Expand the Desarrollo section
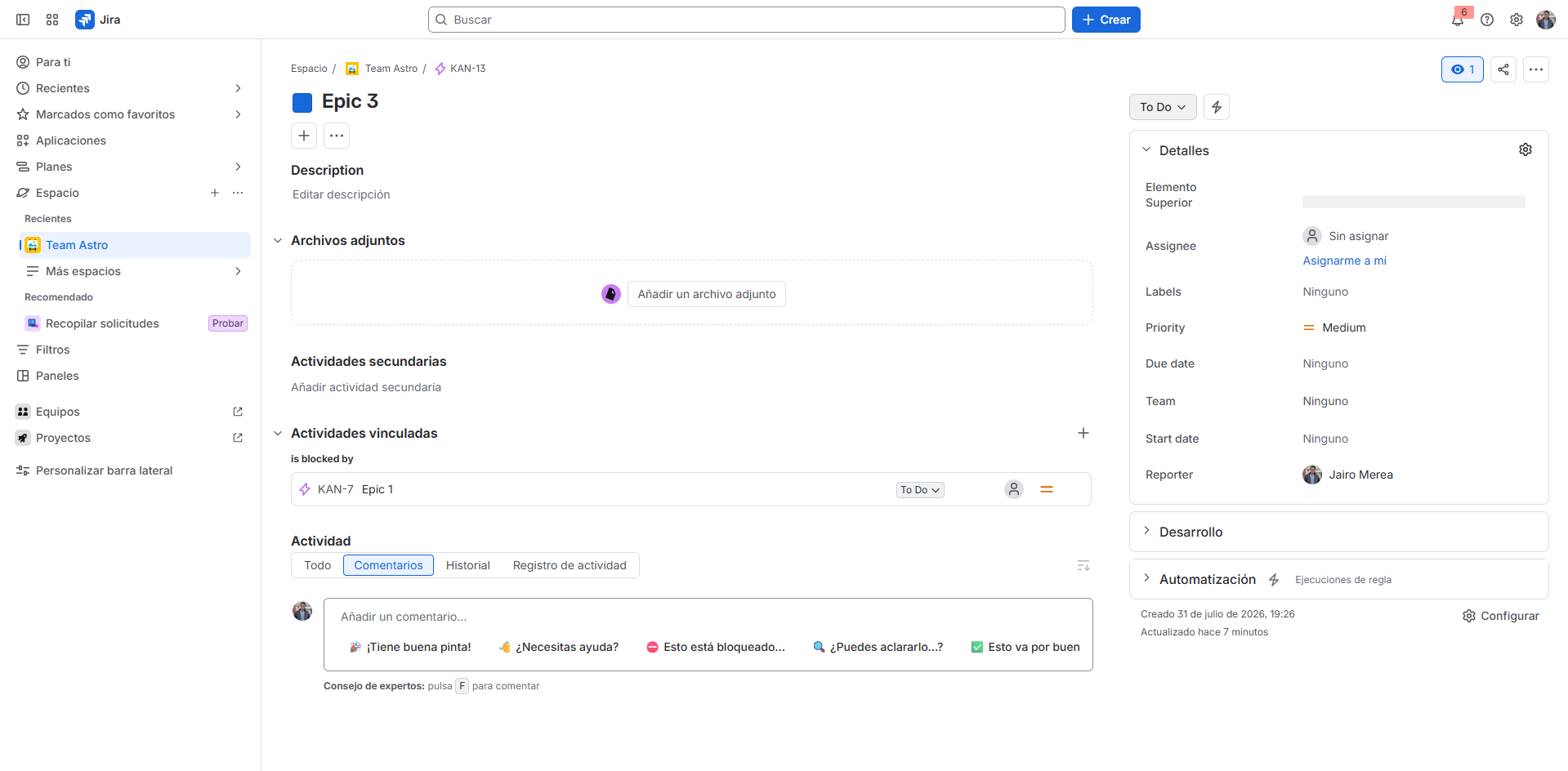Viewport: 1568px width, 771px height. [1146, 531]
